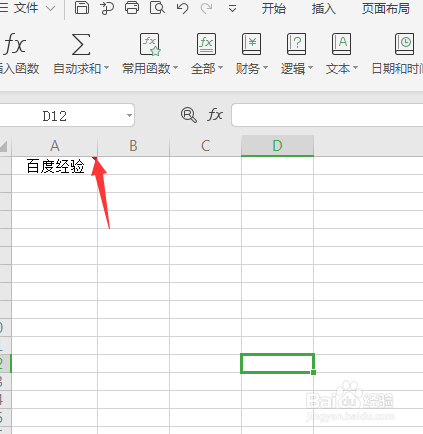Select column B header
Image resolution: width=423 pixels, height=434 pixels.
133,146
